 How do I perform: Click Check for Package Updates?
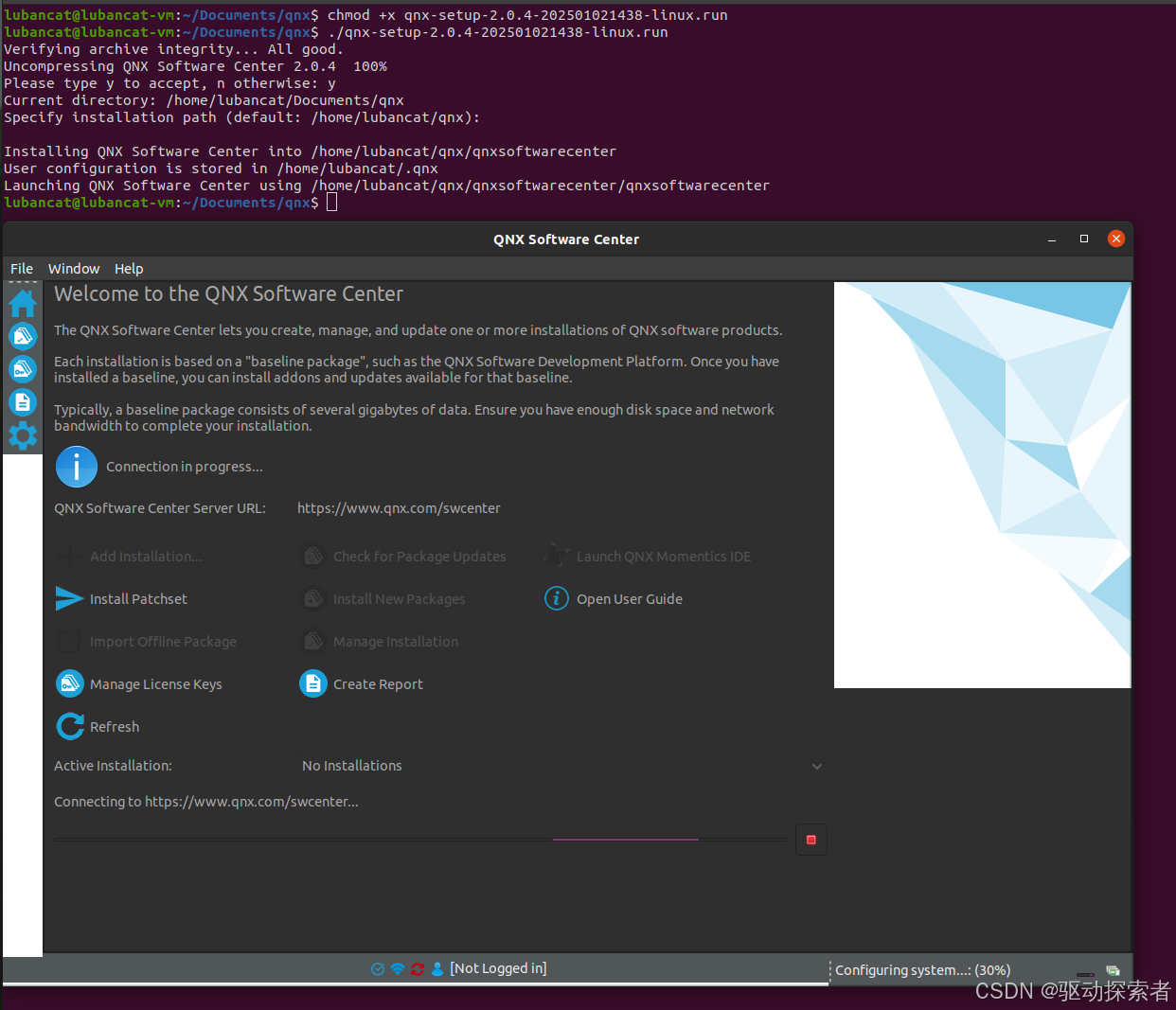[x=403, y=557]
